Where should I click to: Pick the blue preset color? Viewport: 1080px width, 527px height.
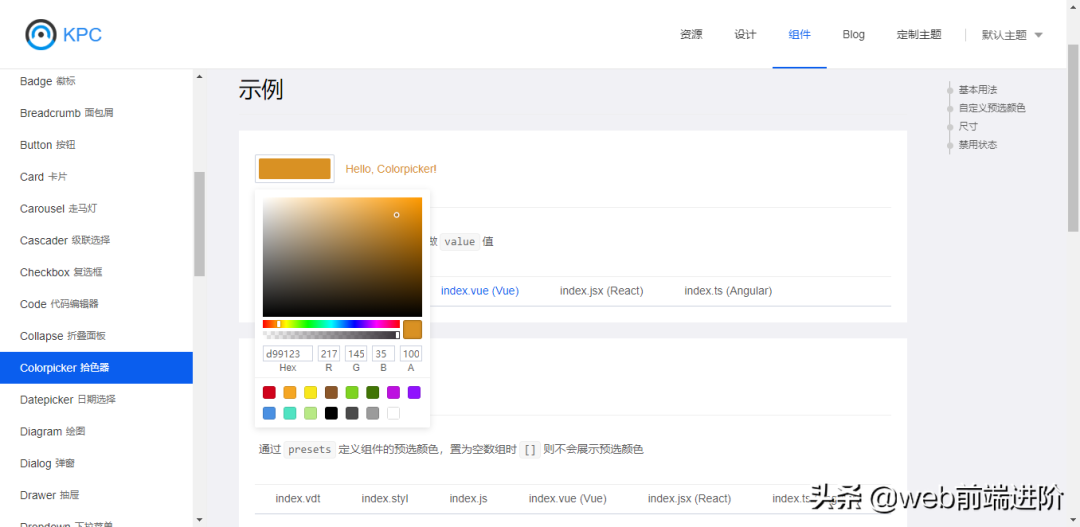(269, 413)
